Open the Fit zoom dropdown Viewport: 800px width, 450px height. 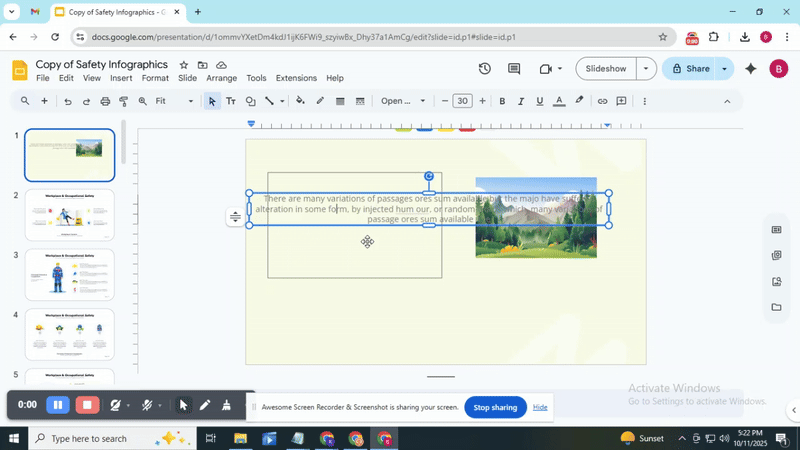tap(175, 101)
